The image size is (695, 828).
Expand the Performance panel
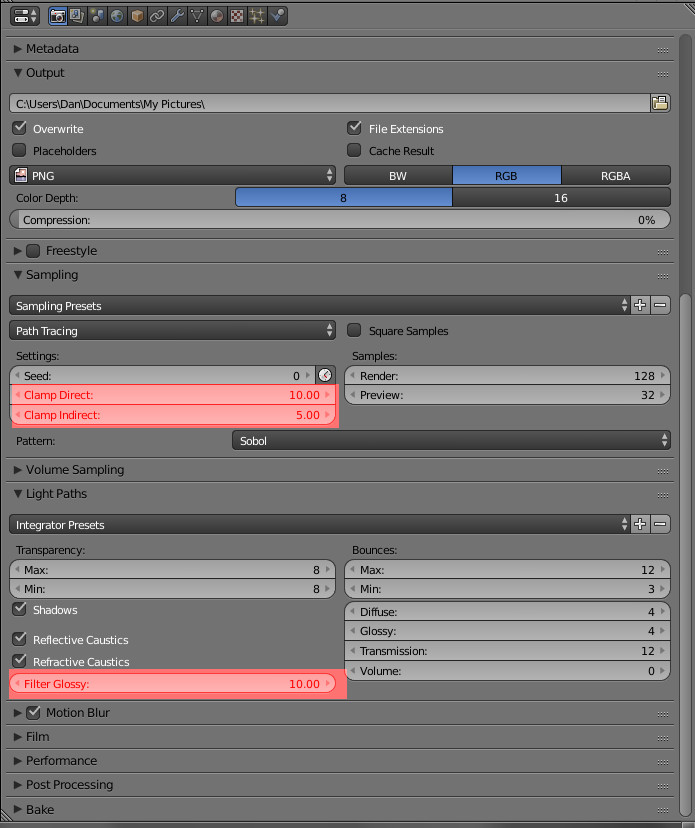click(17, 761)
